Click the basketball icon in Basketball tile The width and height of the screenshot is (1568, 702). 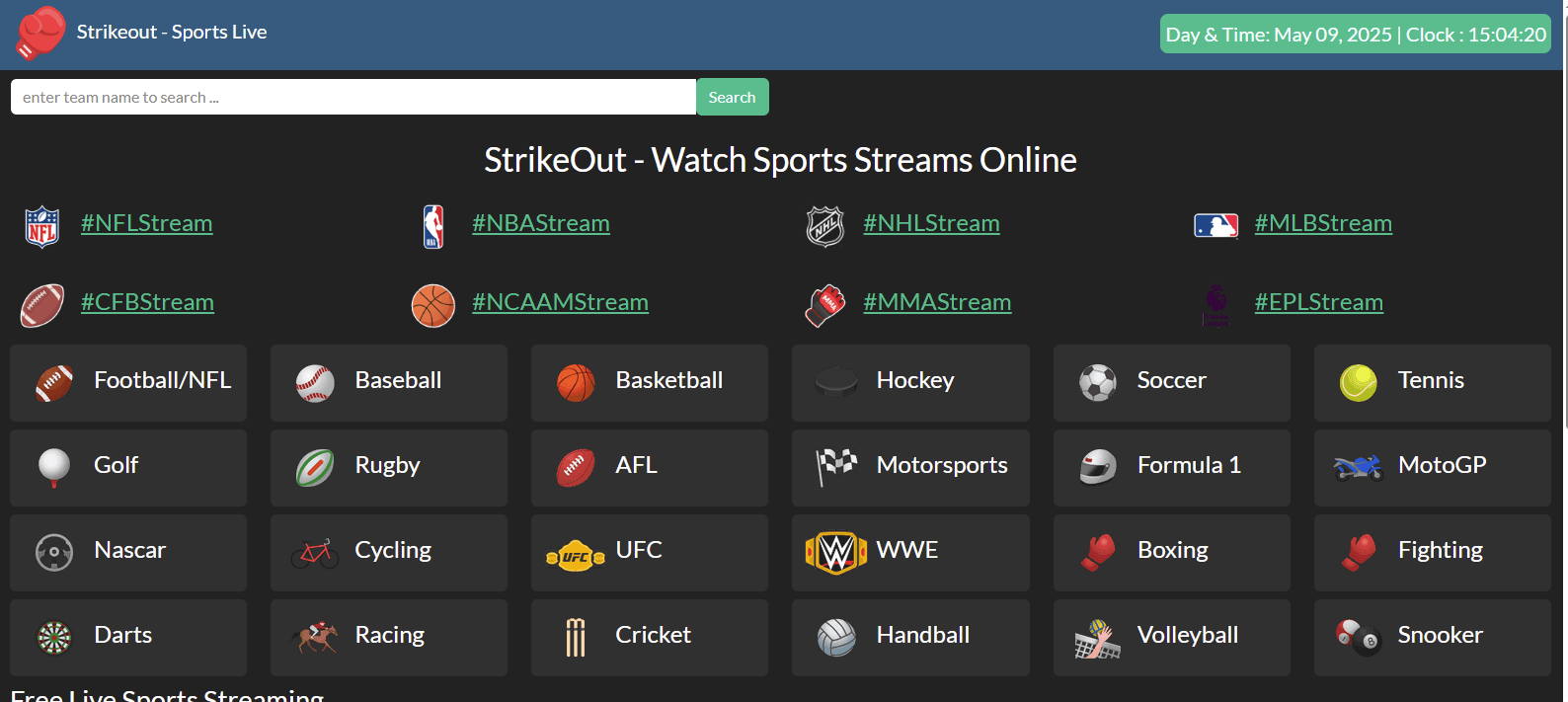pos(576,383)
